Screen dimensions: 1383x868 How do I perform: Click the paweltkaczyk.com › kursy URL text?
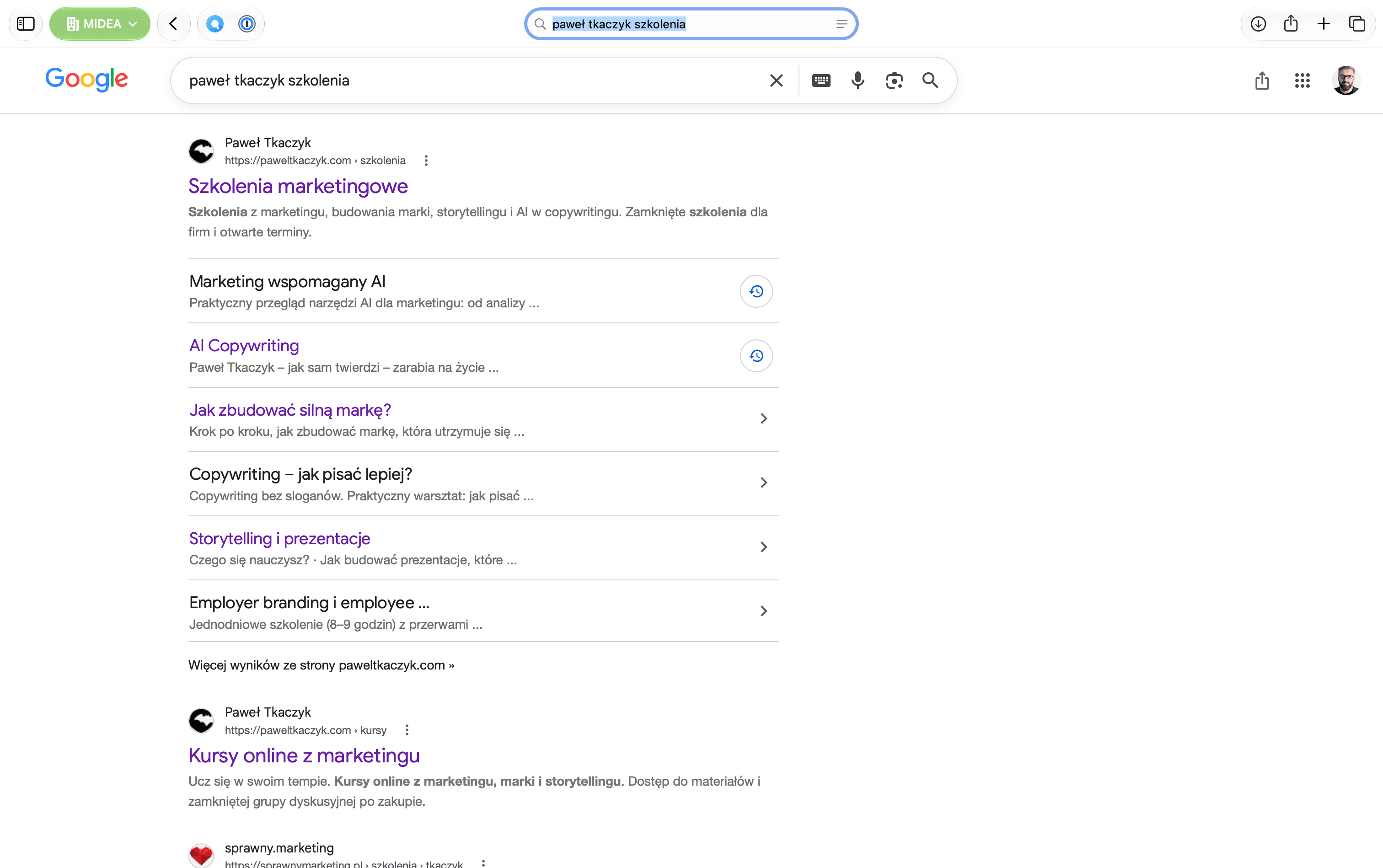pos(306,730)
